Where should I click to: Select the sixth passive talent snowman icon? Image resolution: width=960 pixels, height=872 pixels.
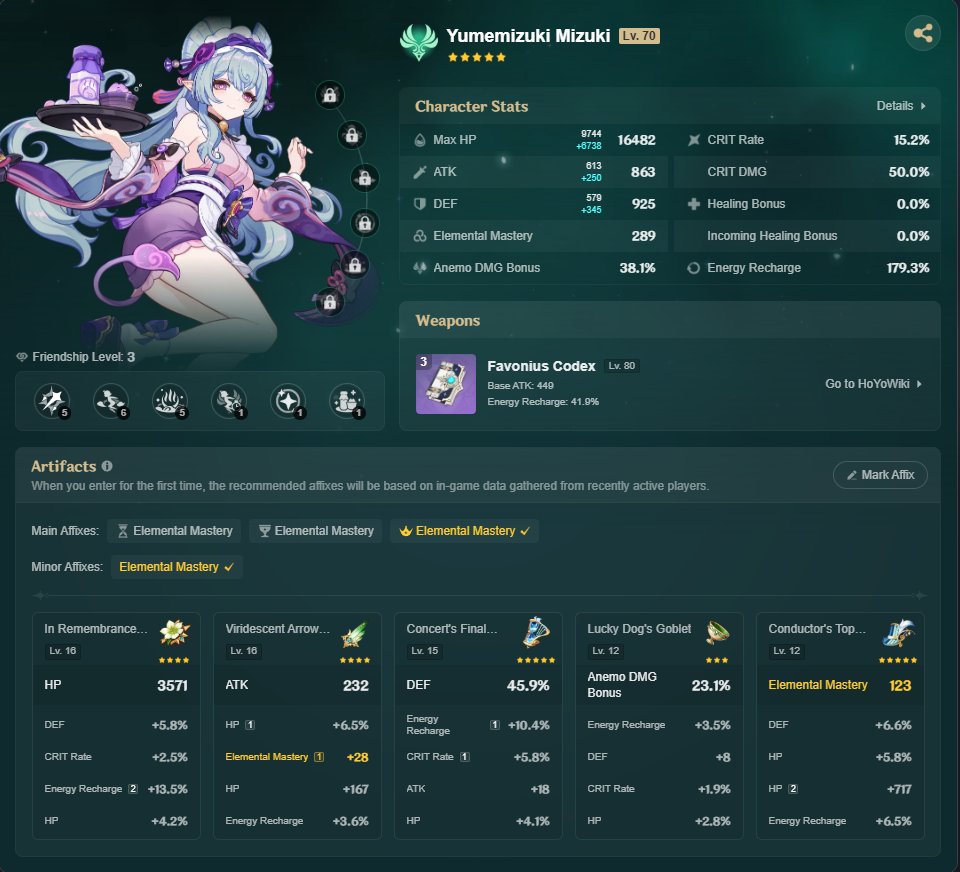point(347,401)
